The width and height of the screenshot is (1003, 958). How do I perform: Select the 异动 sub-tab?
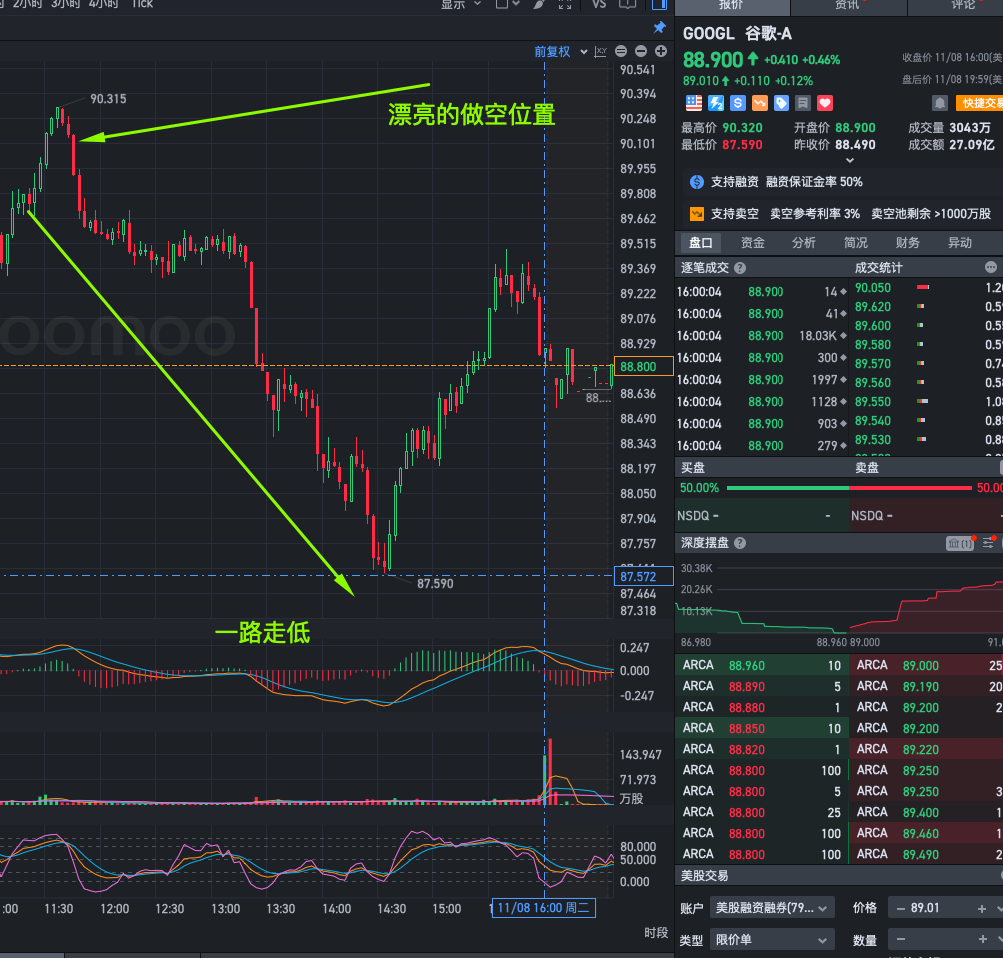(x=960, y=243)
